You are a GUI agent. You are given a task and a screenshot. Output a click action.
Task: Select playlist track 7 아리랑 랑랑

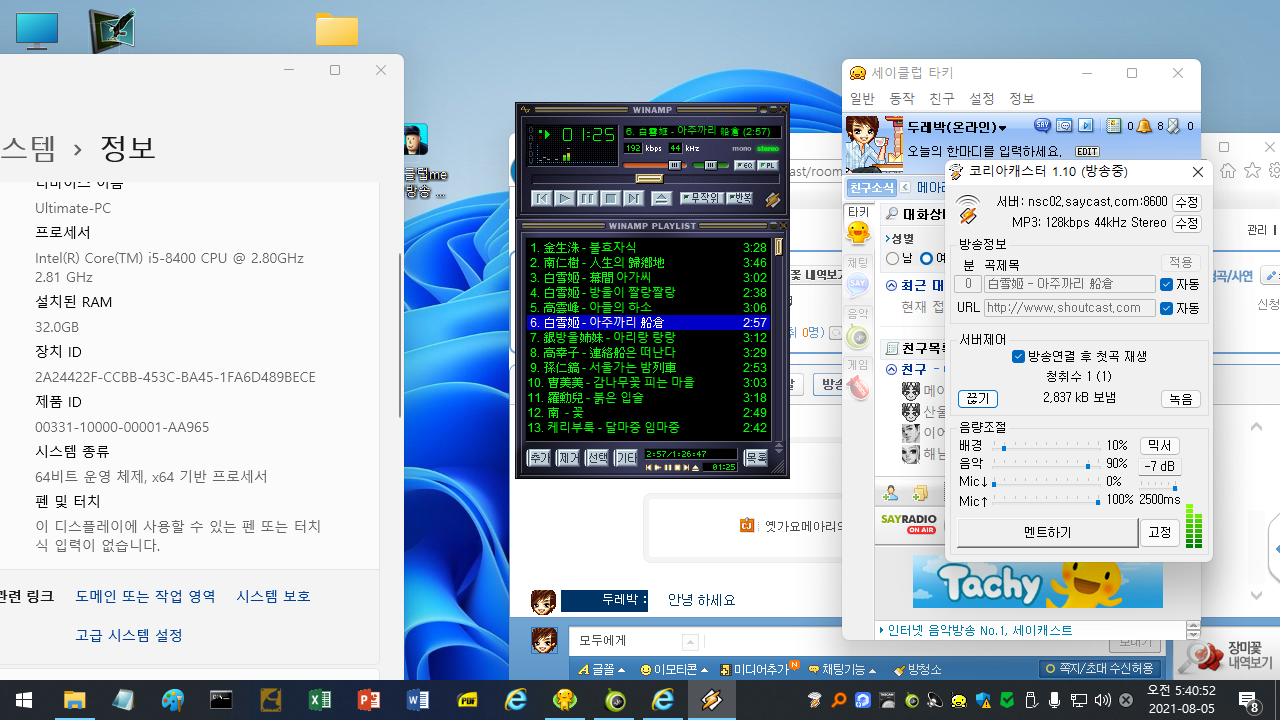point(649,337)
